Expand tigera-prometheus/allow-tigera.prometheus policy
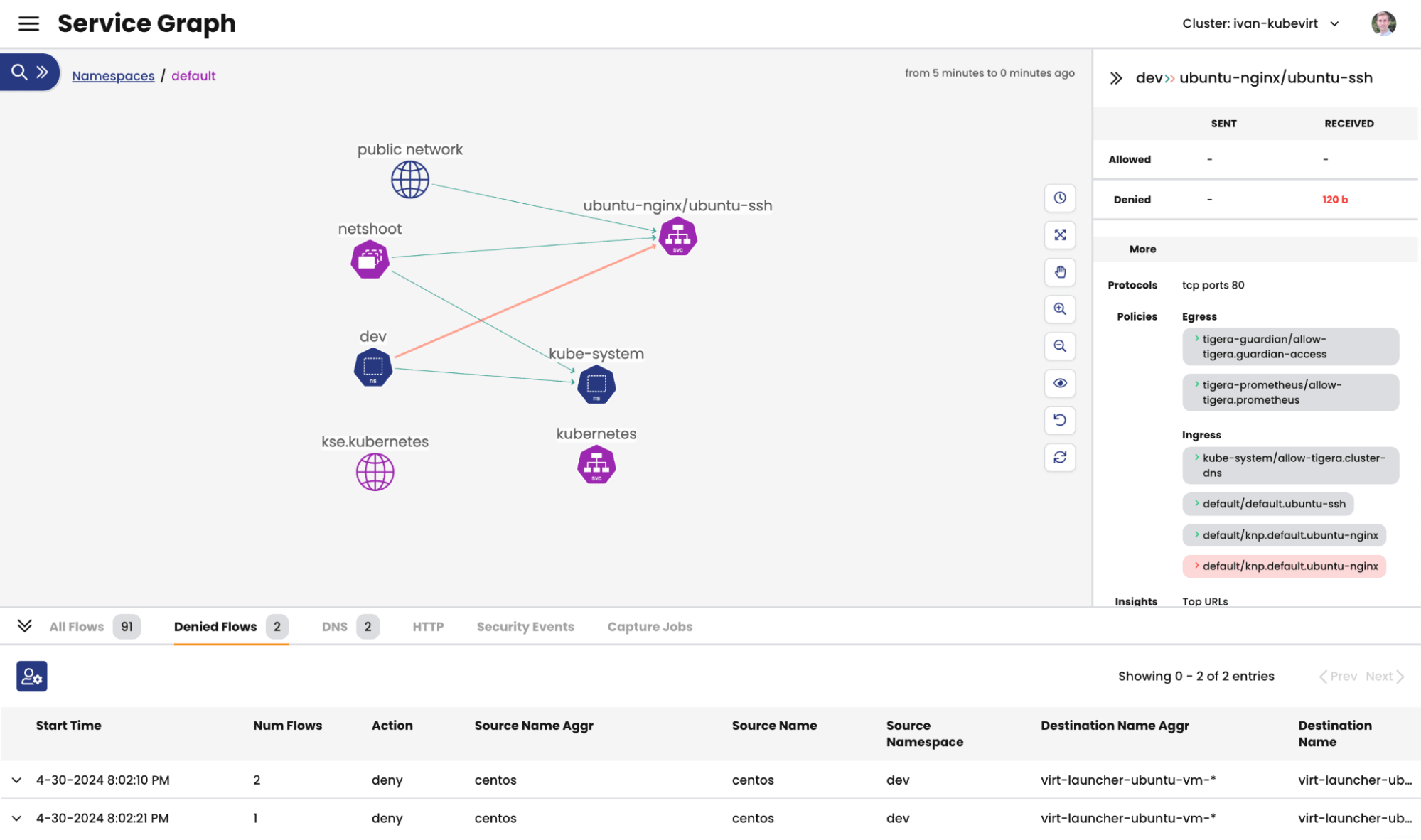This screenshot has height=840, width=1421. 1290,392
